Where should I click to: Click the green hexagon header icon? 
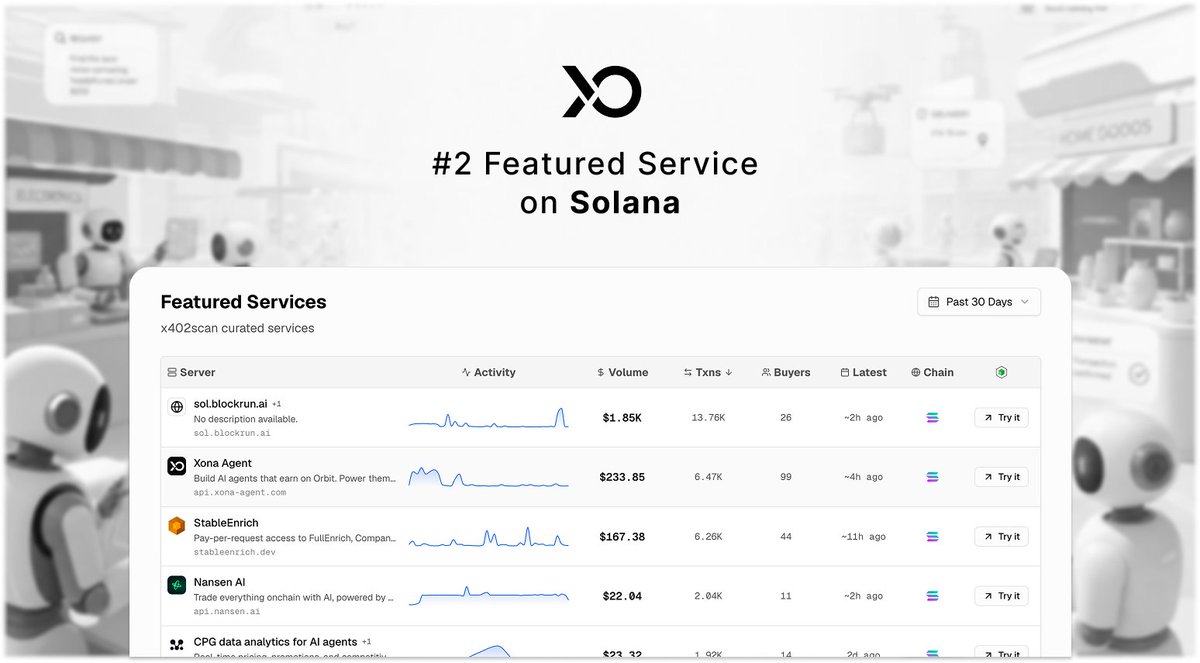1001,372
